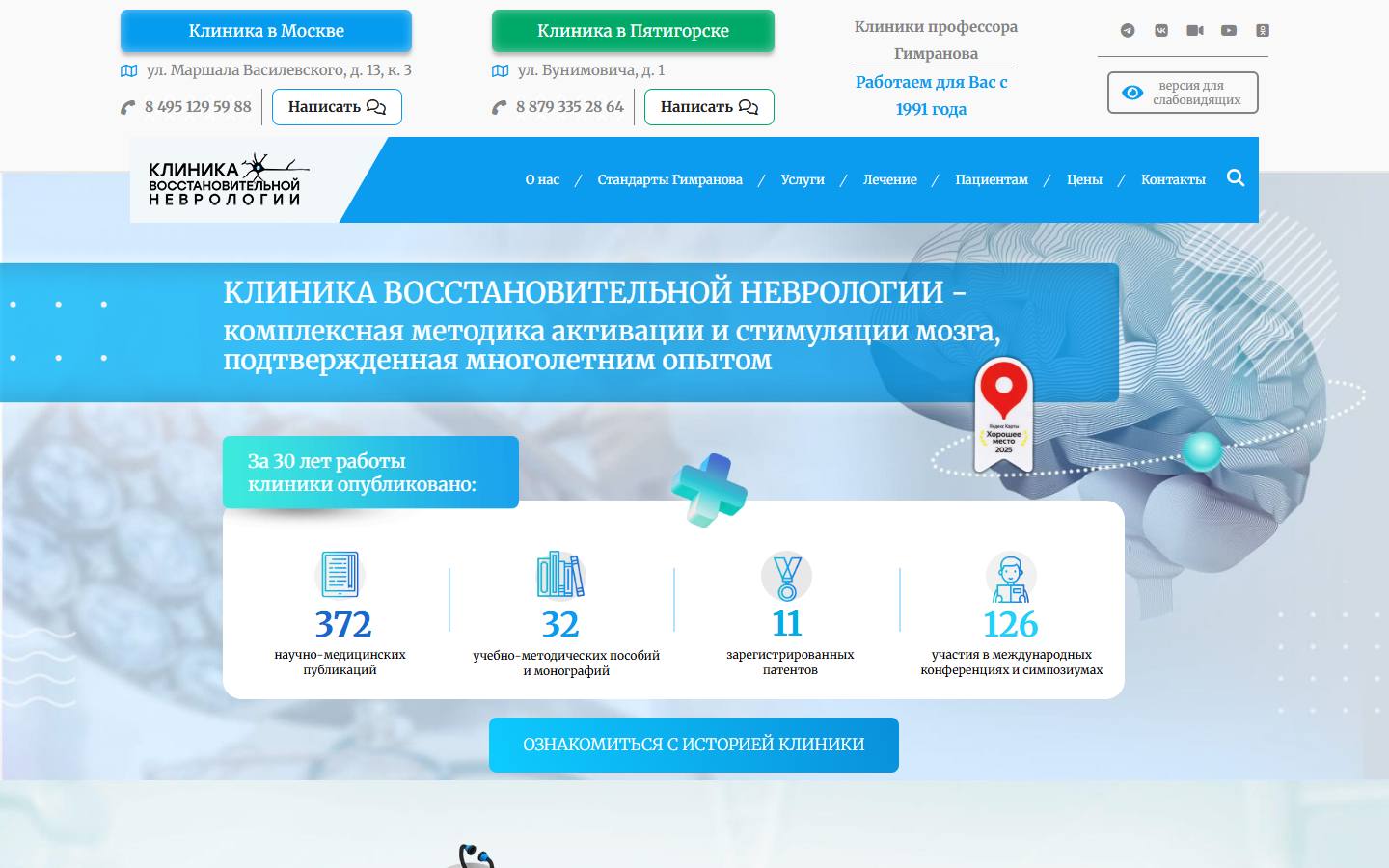Open the Yandex Maps 'Хорошее место 2025' badge

pos(1004,416)
